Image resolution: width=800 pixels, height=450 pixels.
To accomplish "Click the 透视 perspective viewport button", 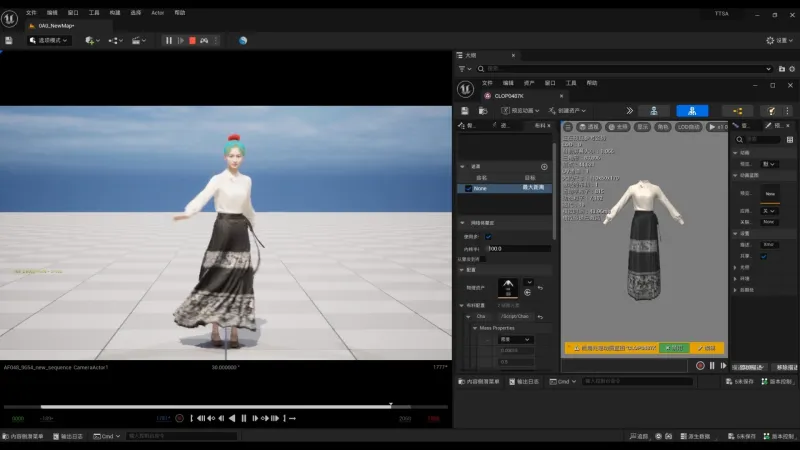I will tap(589, 127).
